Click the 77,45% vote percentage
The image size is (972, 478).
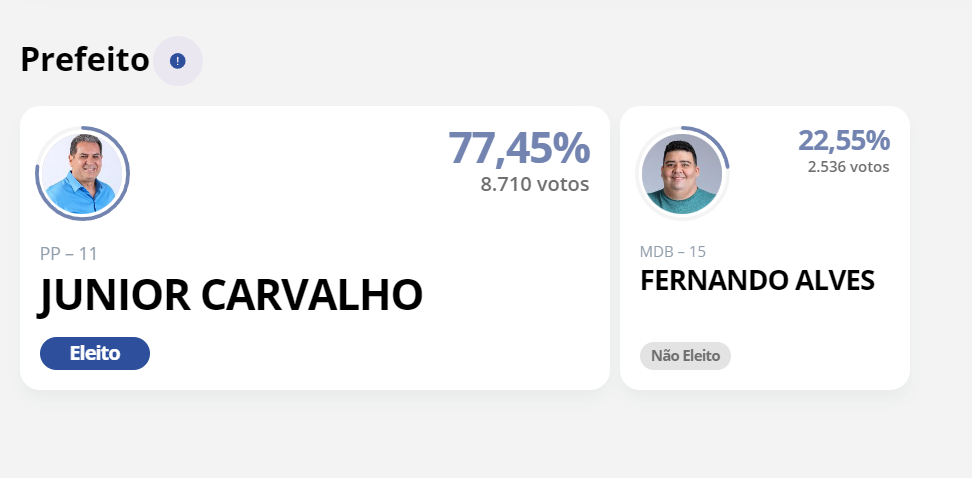click(519, 148)
